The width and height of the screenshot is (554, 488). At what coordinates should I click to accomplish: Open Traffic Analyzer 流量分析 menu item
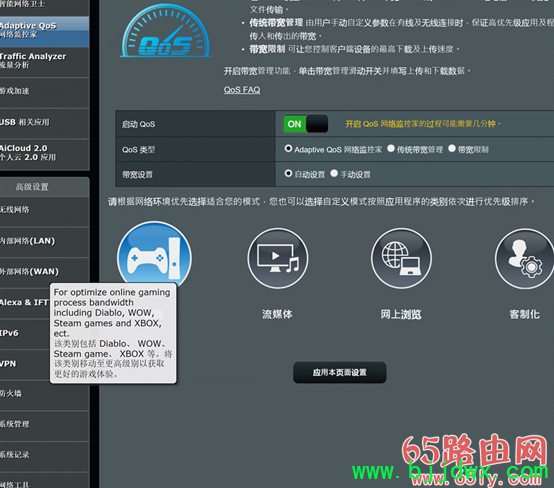tap(44, 62)
